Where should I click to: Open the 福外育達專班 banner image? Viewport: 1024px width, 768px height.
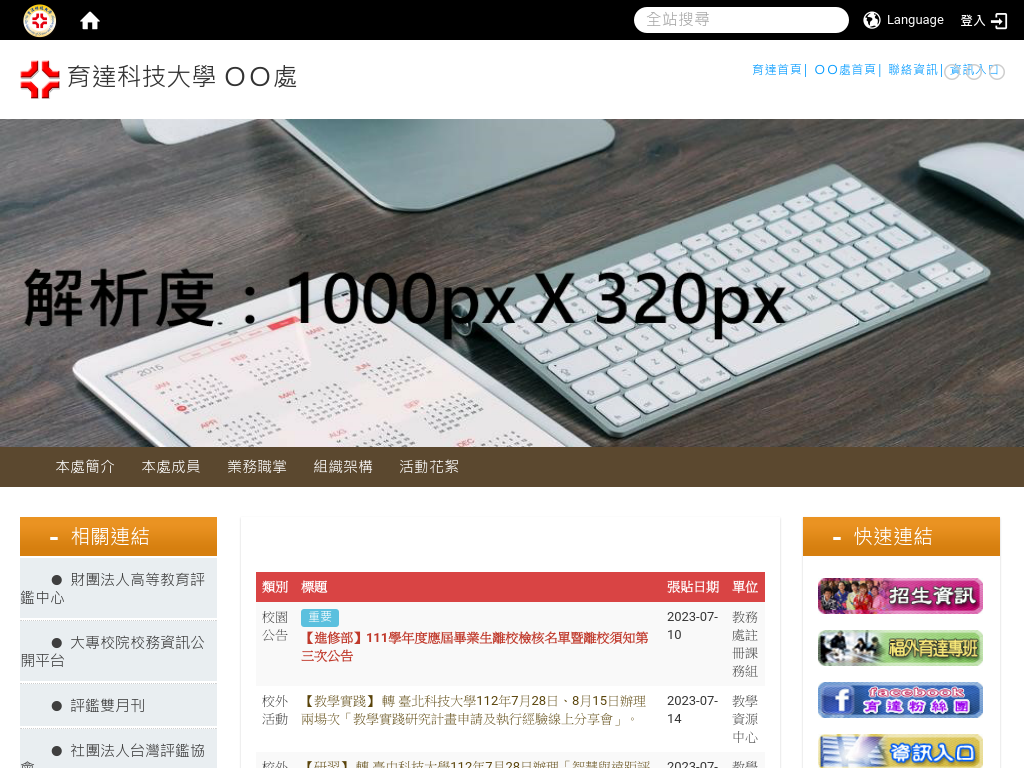click(900, 648)
